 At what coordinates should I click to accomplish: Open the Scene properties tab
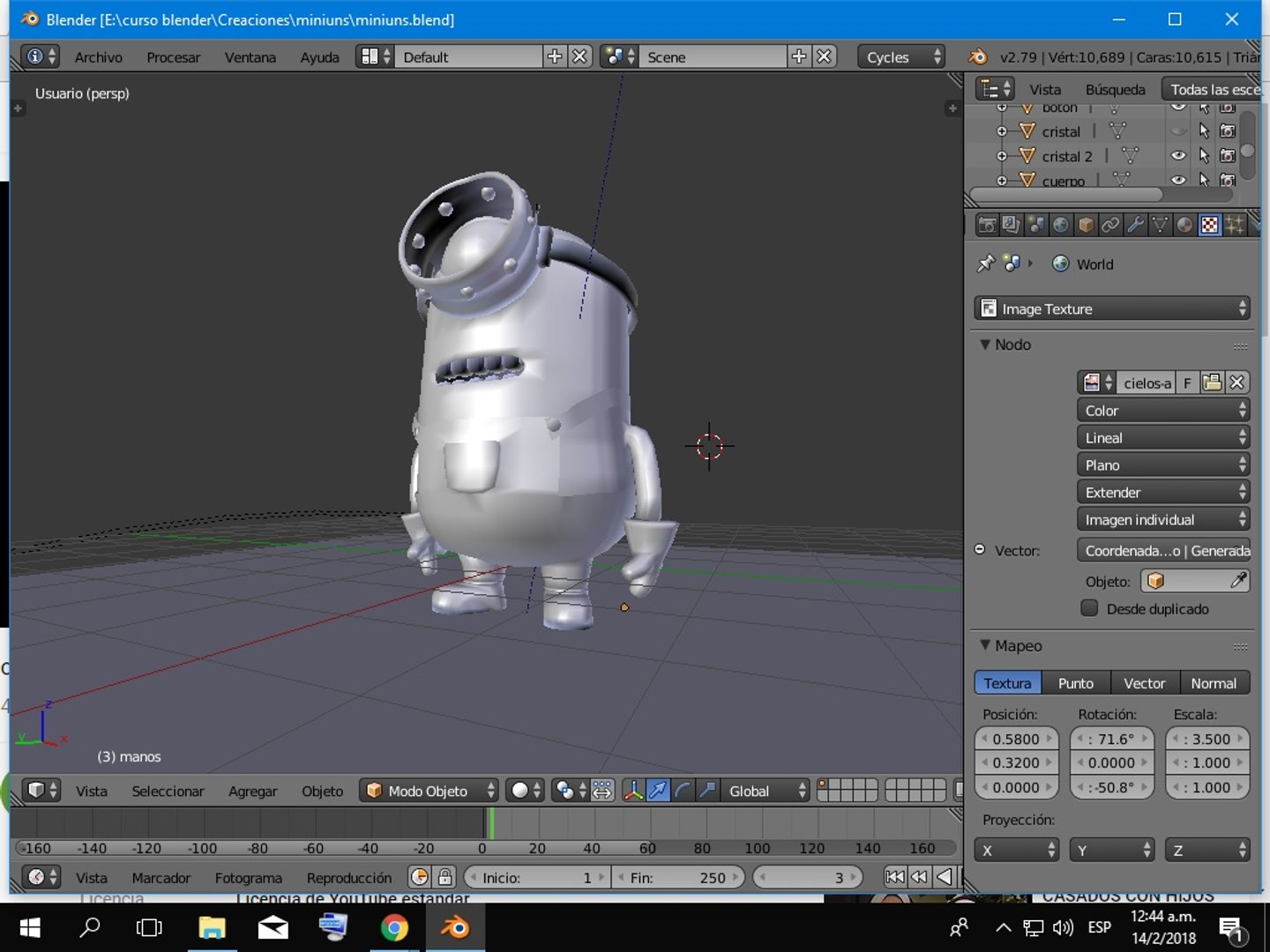coord(1036,226)
